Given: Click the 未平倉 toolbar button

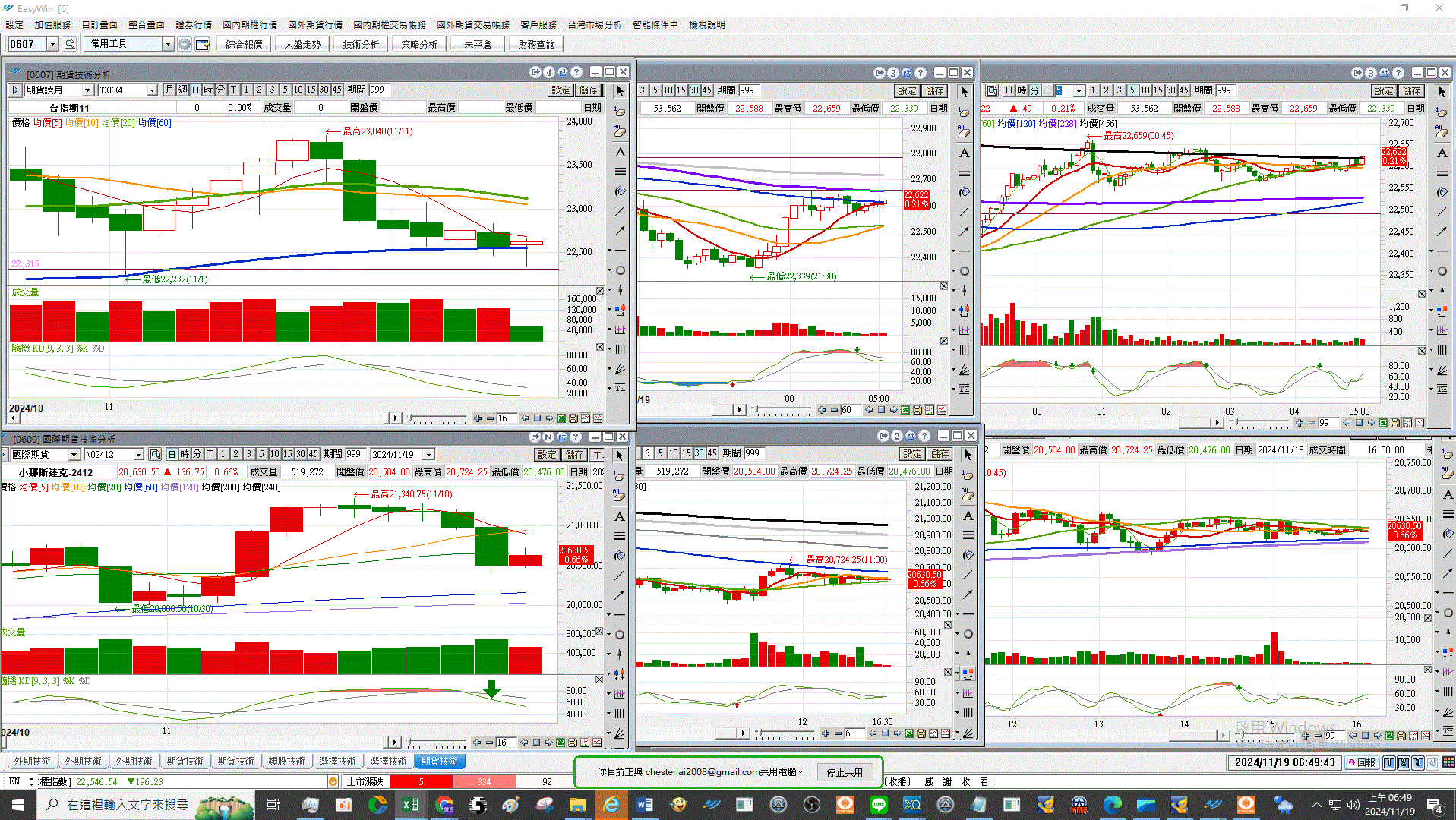Looking at the screenshot, I should tap(478, 44).
